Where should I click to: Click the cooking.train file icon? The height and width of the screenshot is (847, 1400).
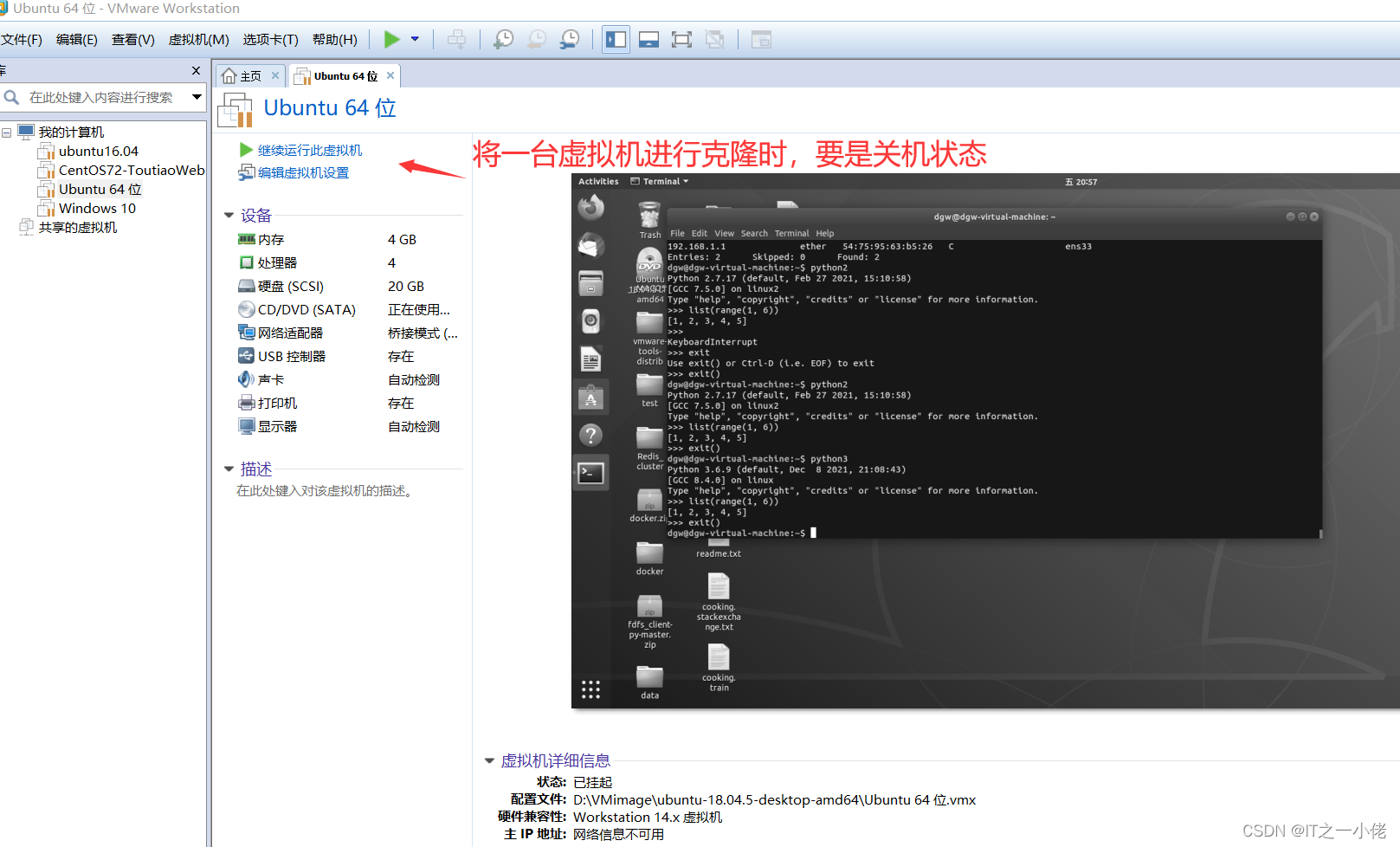pyautogui.click(x=719, y=668)
